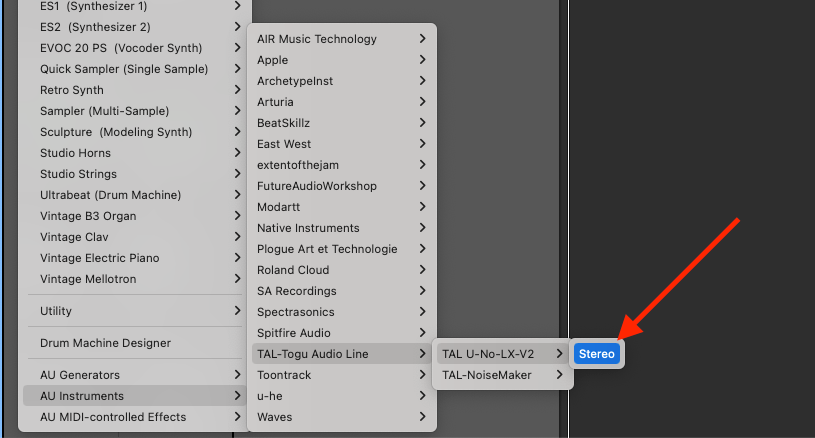Image resolution: width=815 pixels, height=438 pixels.
Task: Select extentofthejam vendor
Action: click(341, 165)
